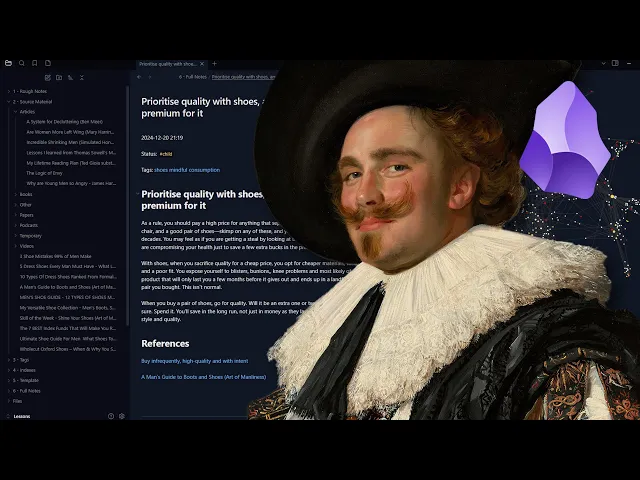Open A System for Decluttering note

point(64,122)
